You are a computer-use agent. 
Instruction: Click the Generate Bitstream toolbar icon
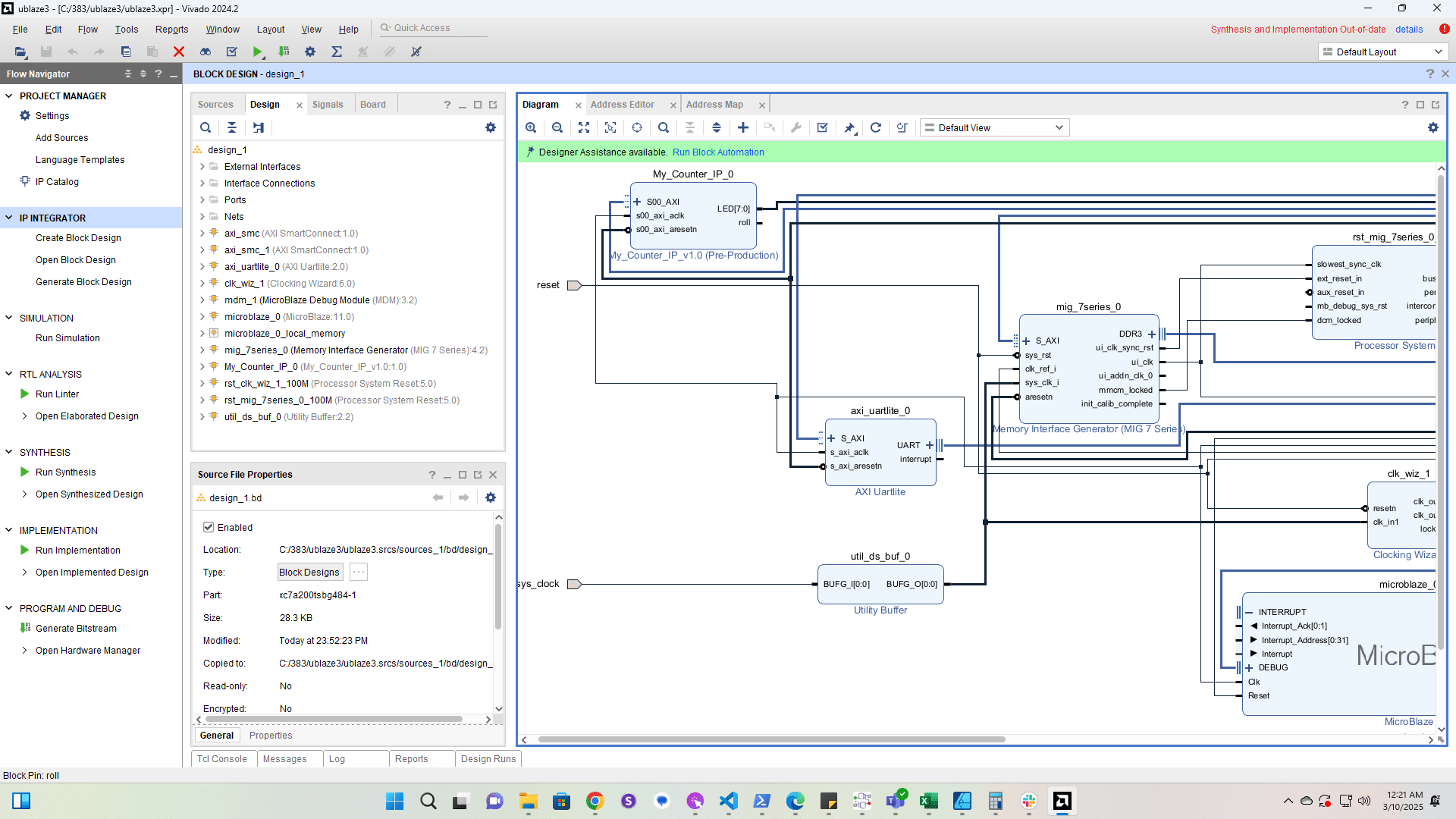point(284,52)
